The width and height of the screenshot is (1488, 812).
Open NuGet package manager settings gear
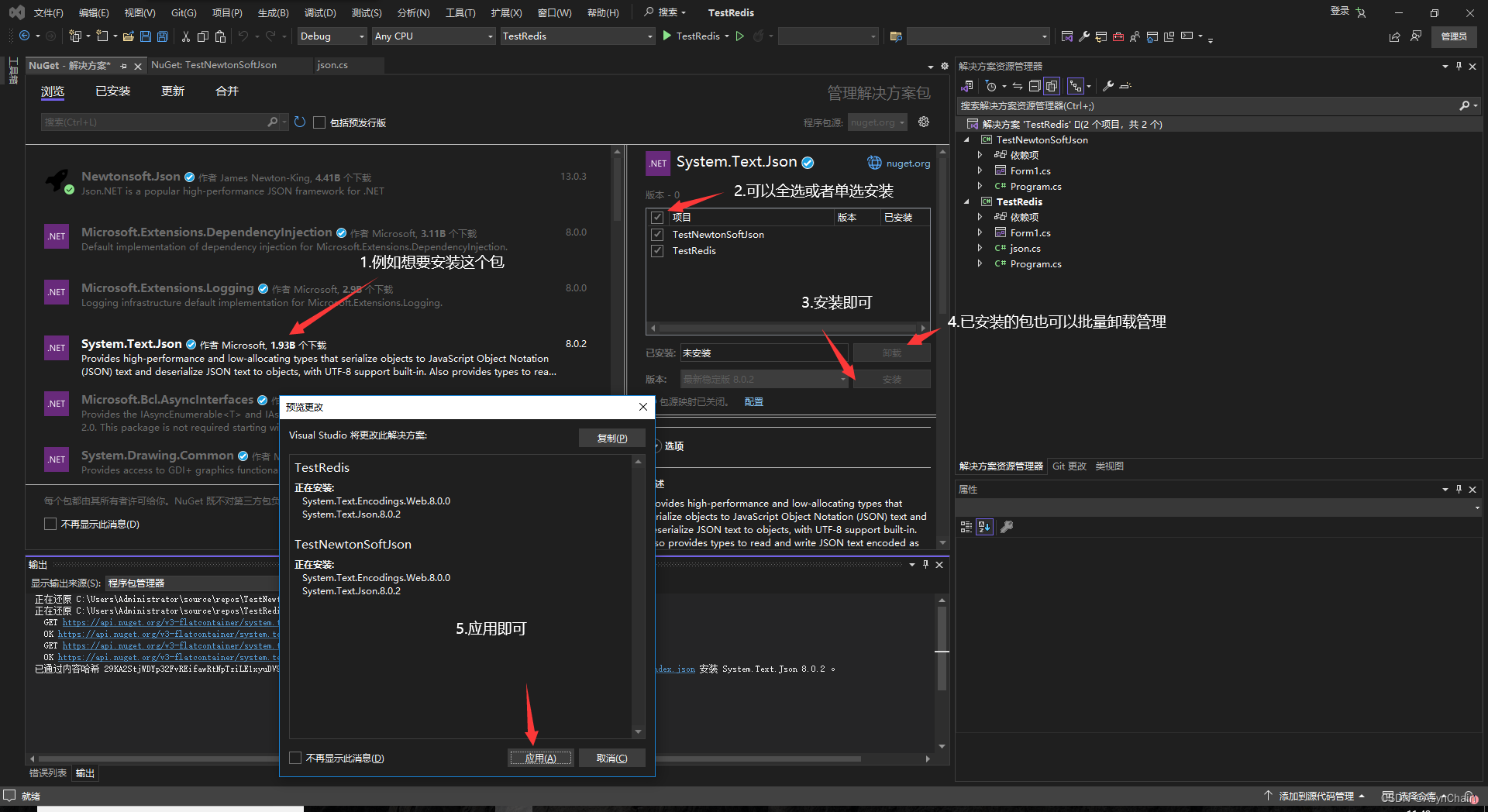[x=923, y=122]
